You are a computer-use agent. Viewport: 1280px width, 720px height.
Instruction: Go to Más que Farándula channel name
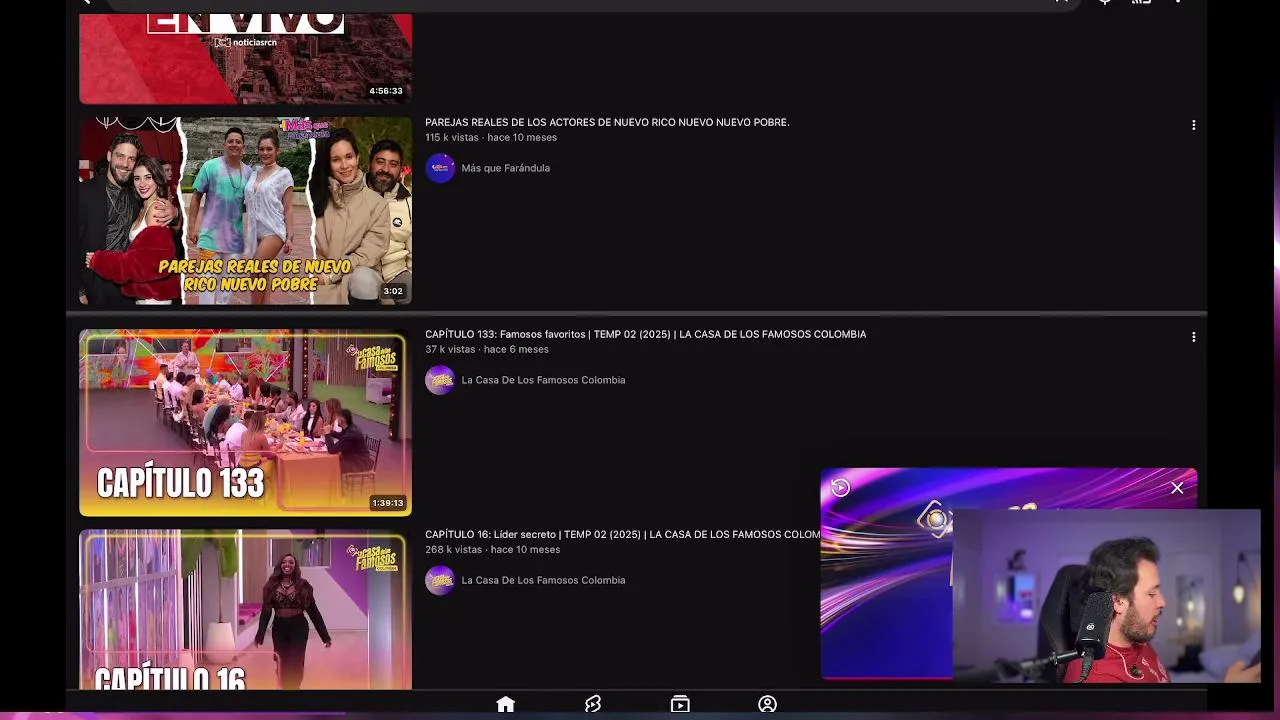tap(505, 168)
